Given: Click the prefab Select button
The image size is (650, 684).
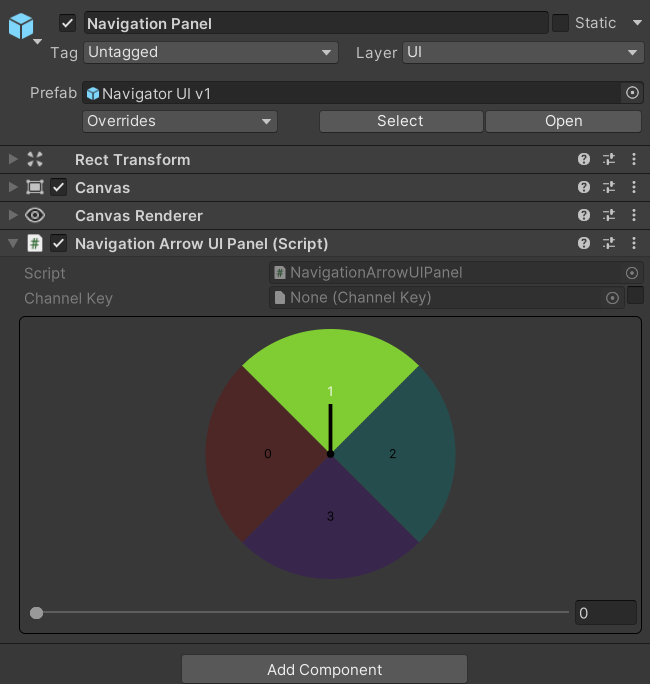Looking at the screenshot, I should coord(401,121).
